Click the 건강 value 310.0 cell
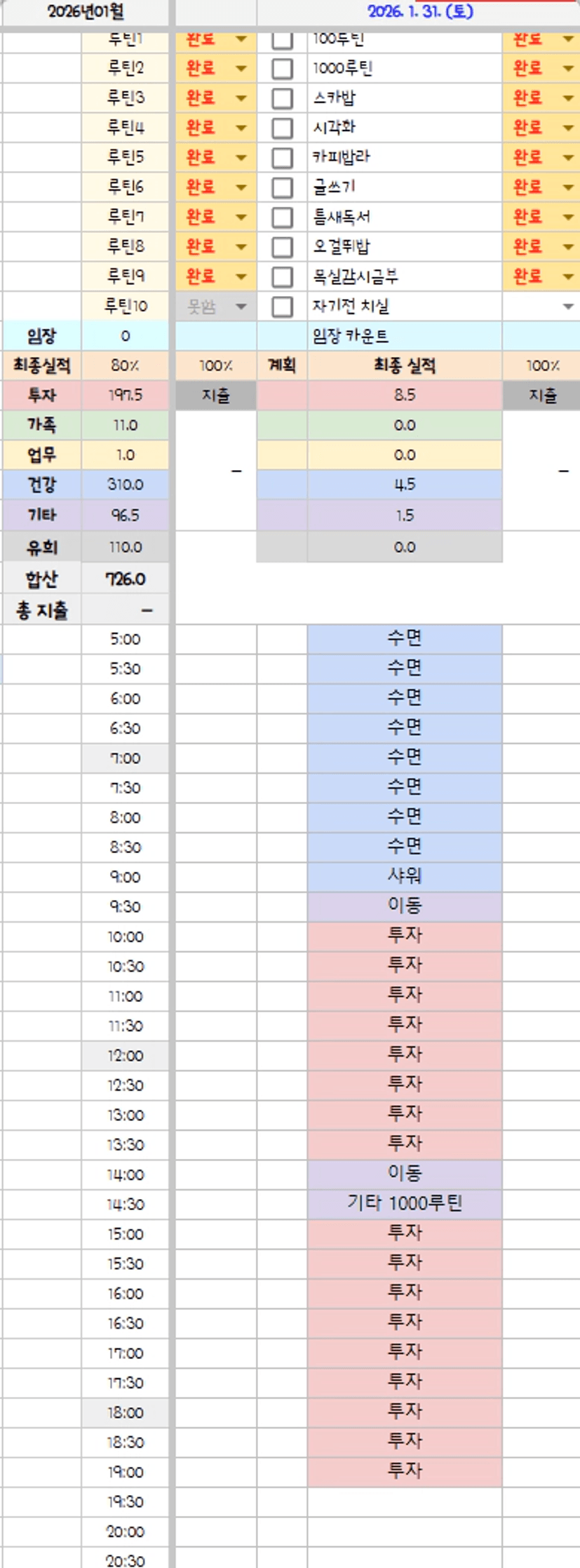Screen dimensions: 580x1568 coord(126,485)
